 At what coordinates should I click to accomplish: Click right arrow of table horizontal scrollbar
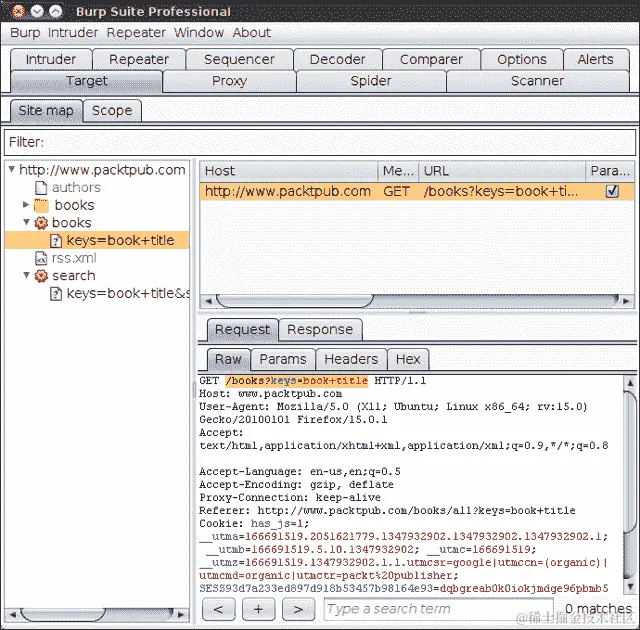click(626, 301)
